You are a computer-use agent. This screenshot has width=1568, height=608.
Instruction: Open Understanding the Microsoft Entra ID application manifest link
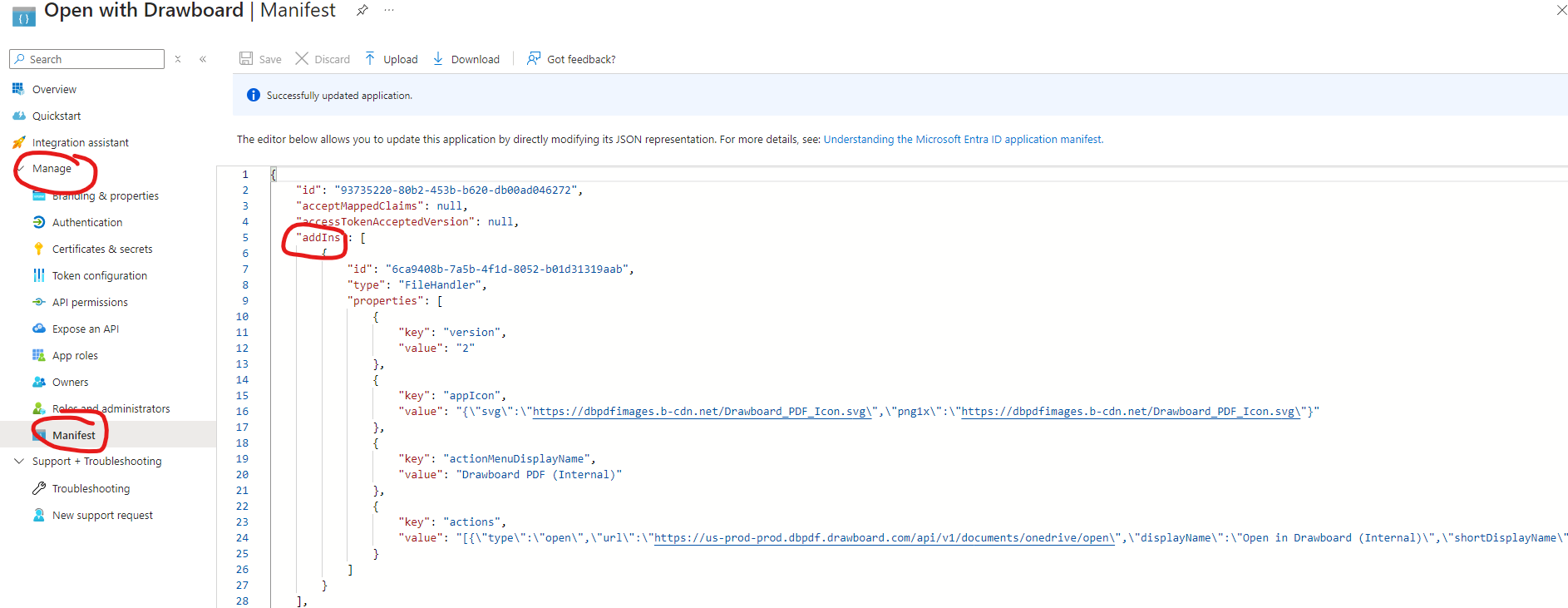click(964, 139)
